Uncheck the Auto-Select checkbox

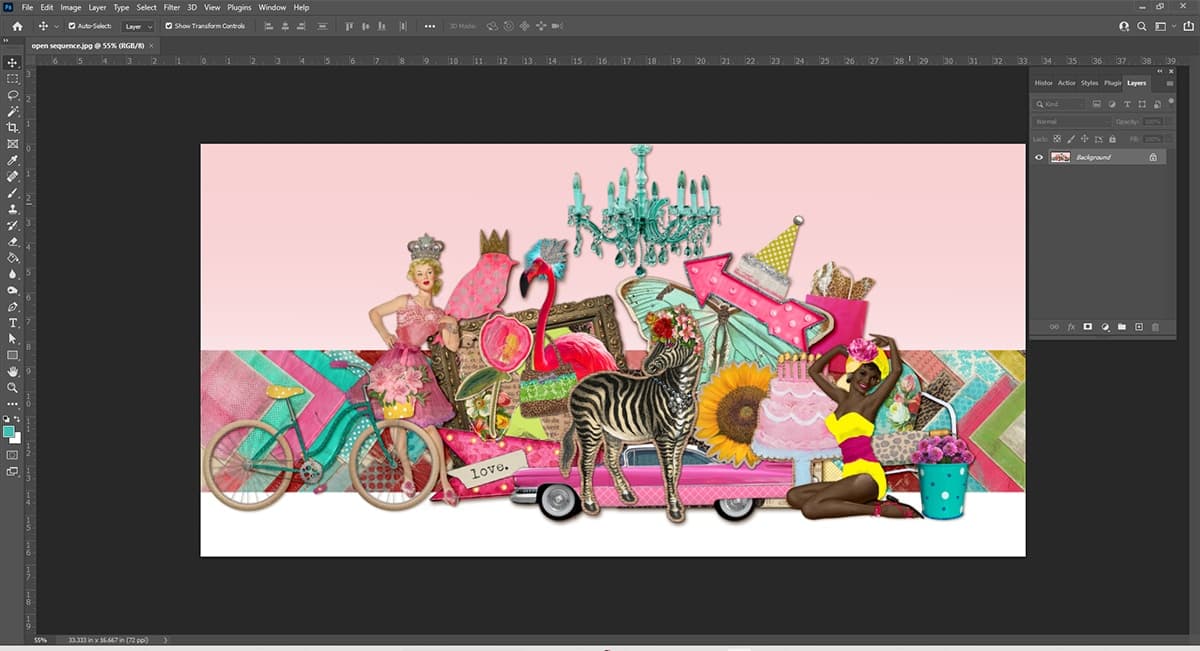[x=72, y=26]
